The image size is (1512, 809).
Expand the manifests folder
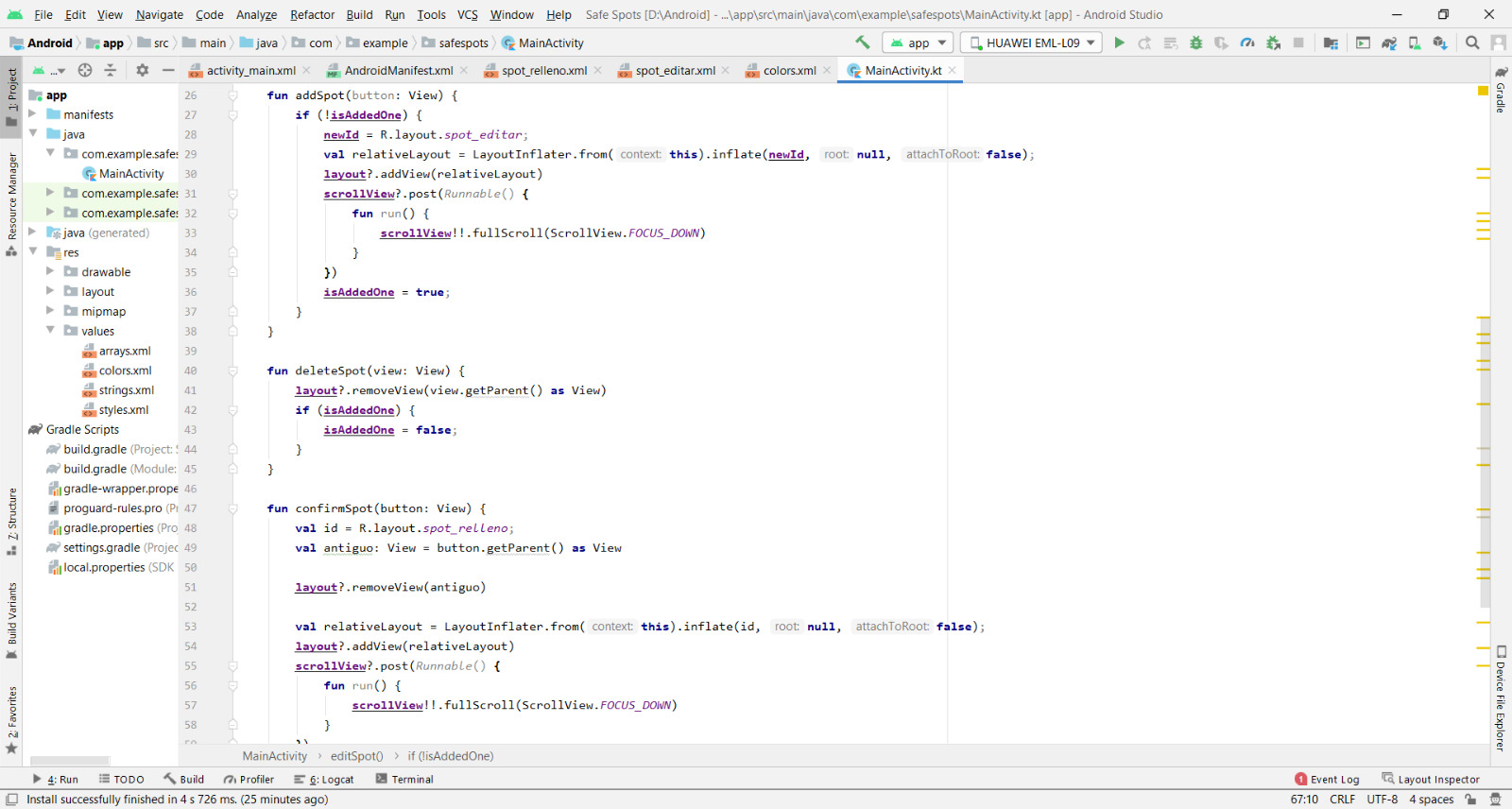coord(33,114)
